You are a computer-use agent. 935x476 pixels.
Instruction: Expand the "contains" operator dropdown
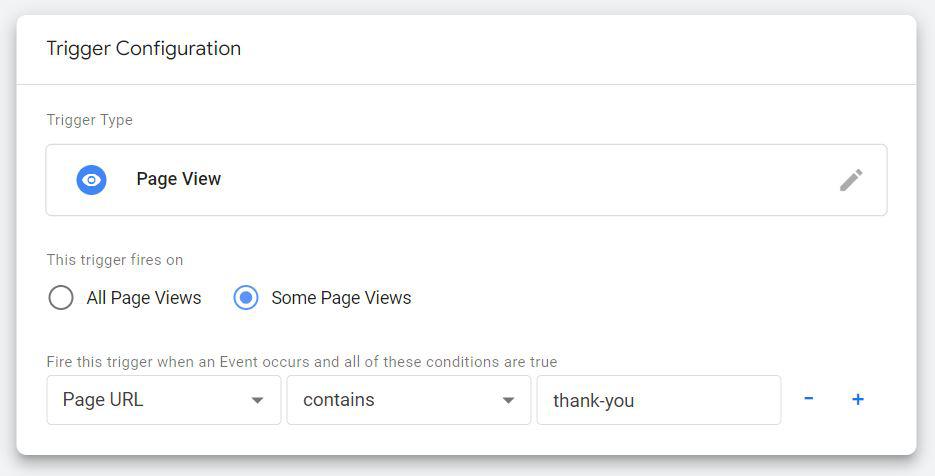click(408, 400)
